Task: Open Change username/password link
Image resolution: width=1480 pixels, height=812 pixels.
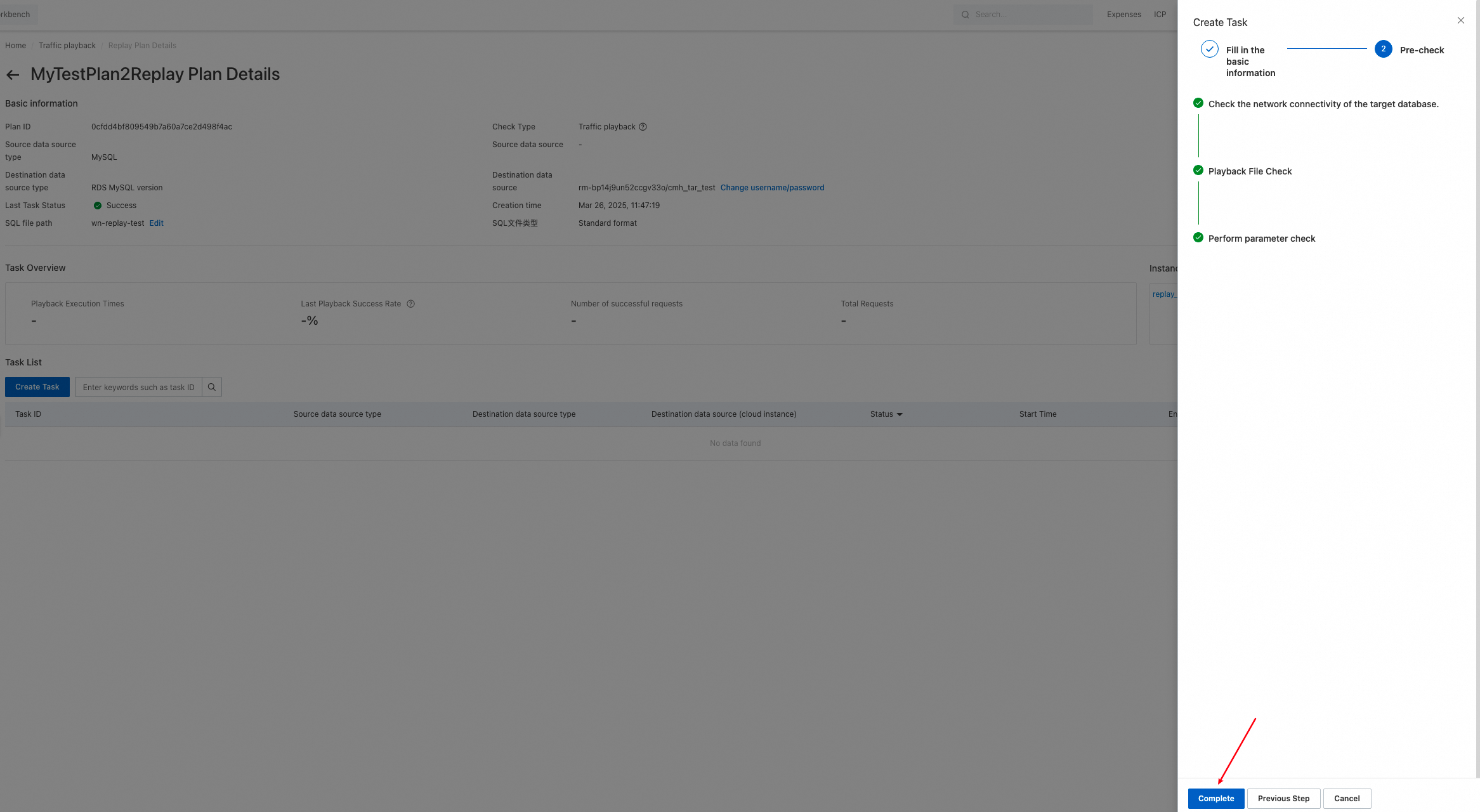Action: [x=772, y=188]
